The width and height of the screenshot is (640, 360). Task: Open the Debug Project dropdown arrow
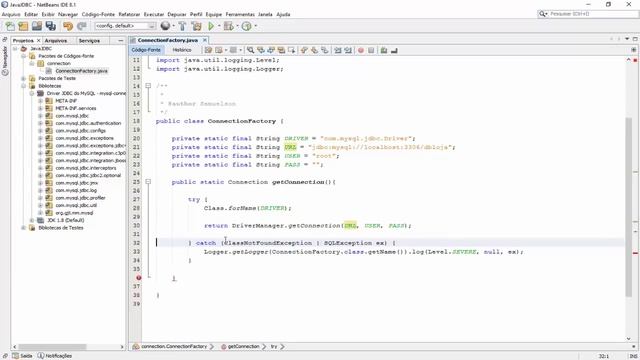point(237,26)
